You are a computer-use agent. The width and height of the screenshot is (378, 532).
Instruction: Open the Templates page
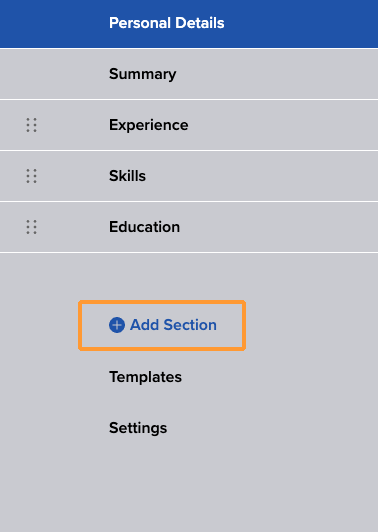145,377
